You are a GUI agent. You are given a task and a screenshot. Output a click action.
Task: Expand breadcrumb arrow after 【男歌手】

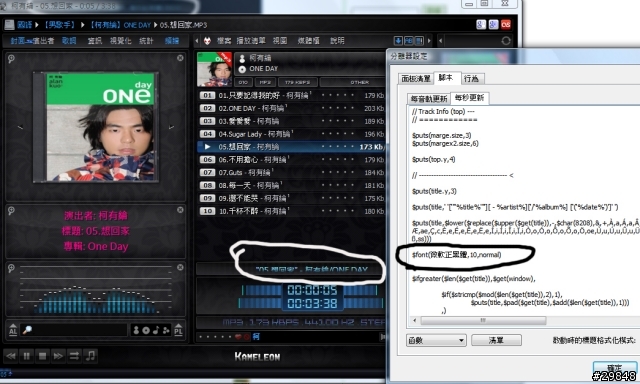click(83, 25)
